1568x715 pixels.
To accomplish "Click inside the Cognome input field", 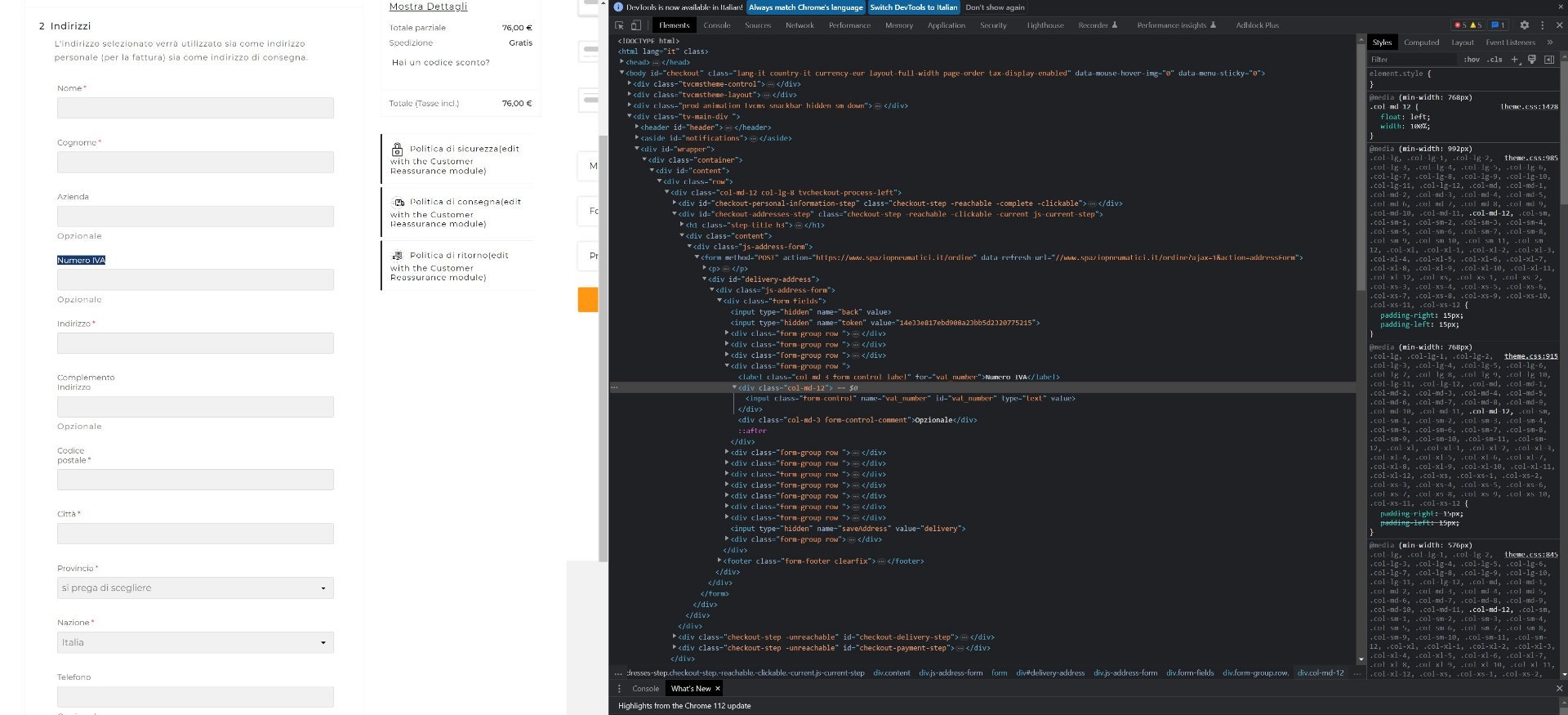I will [195, 162].
